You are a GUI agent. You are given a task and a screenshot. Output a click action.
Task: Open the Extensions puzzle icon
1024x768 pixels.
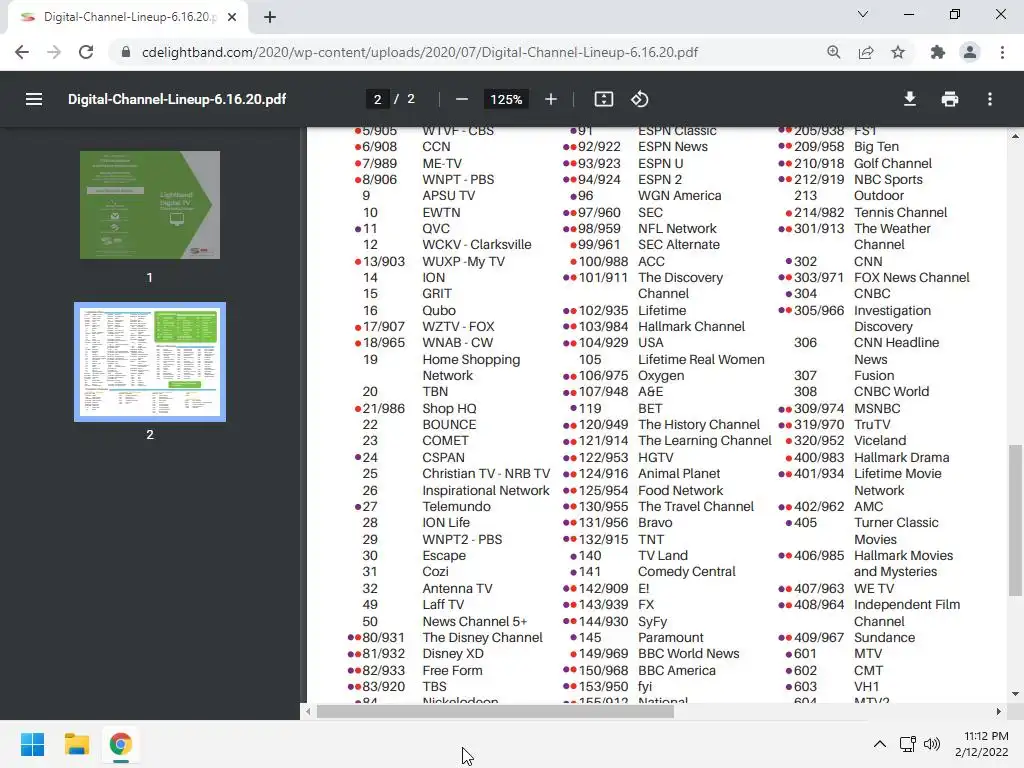click(938, 52)
